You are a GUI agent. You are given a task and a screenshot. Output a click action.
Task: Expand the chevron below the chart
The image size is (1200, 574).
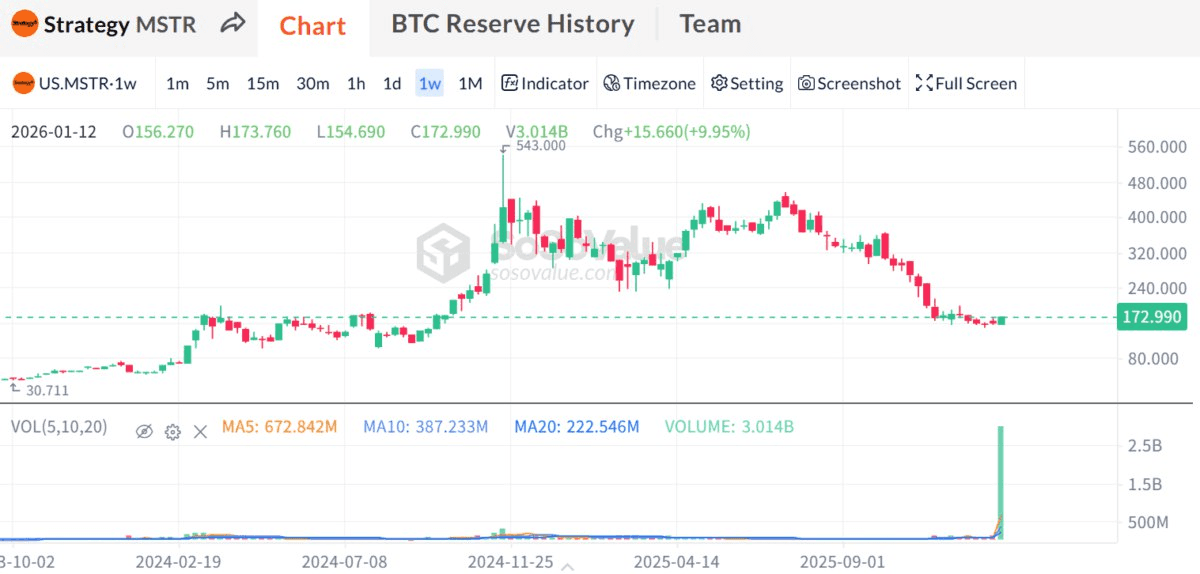click(568, 565)
